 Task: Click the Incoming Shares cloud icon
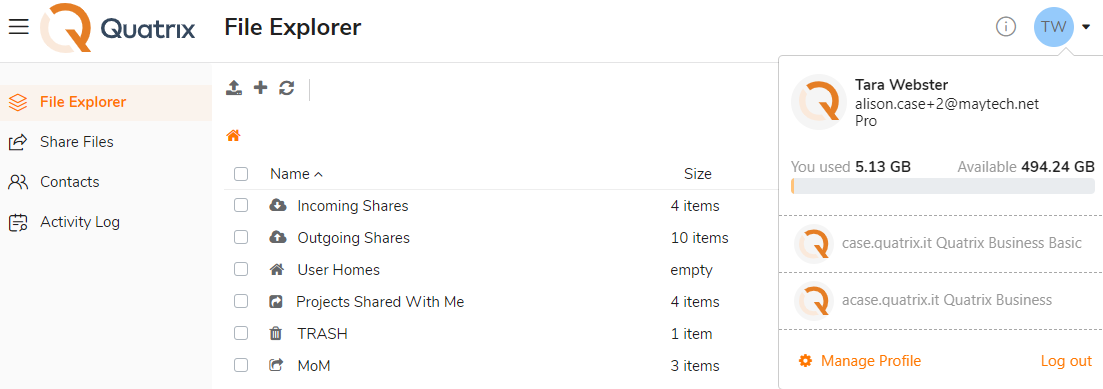(x=278, y=205)
